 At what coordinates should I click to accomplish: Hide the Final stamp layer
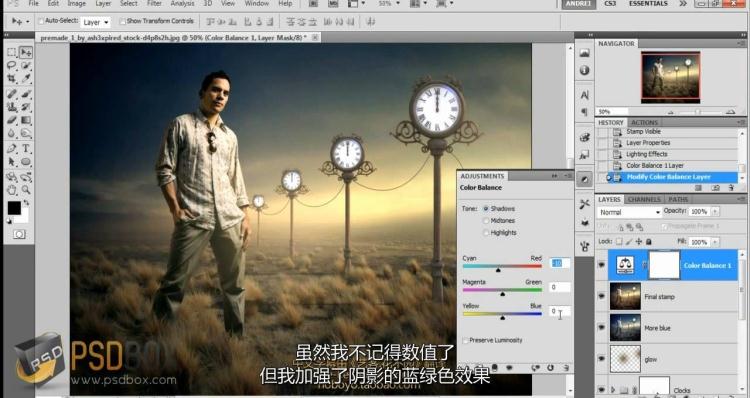point(602,297)
